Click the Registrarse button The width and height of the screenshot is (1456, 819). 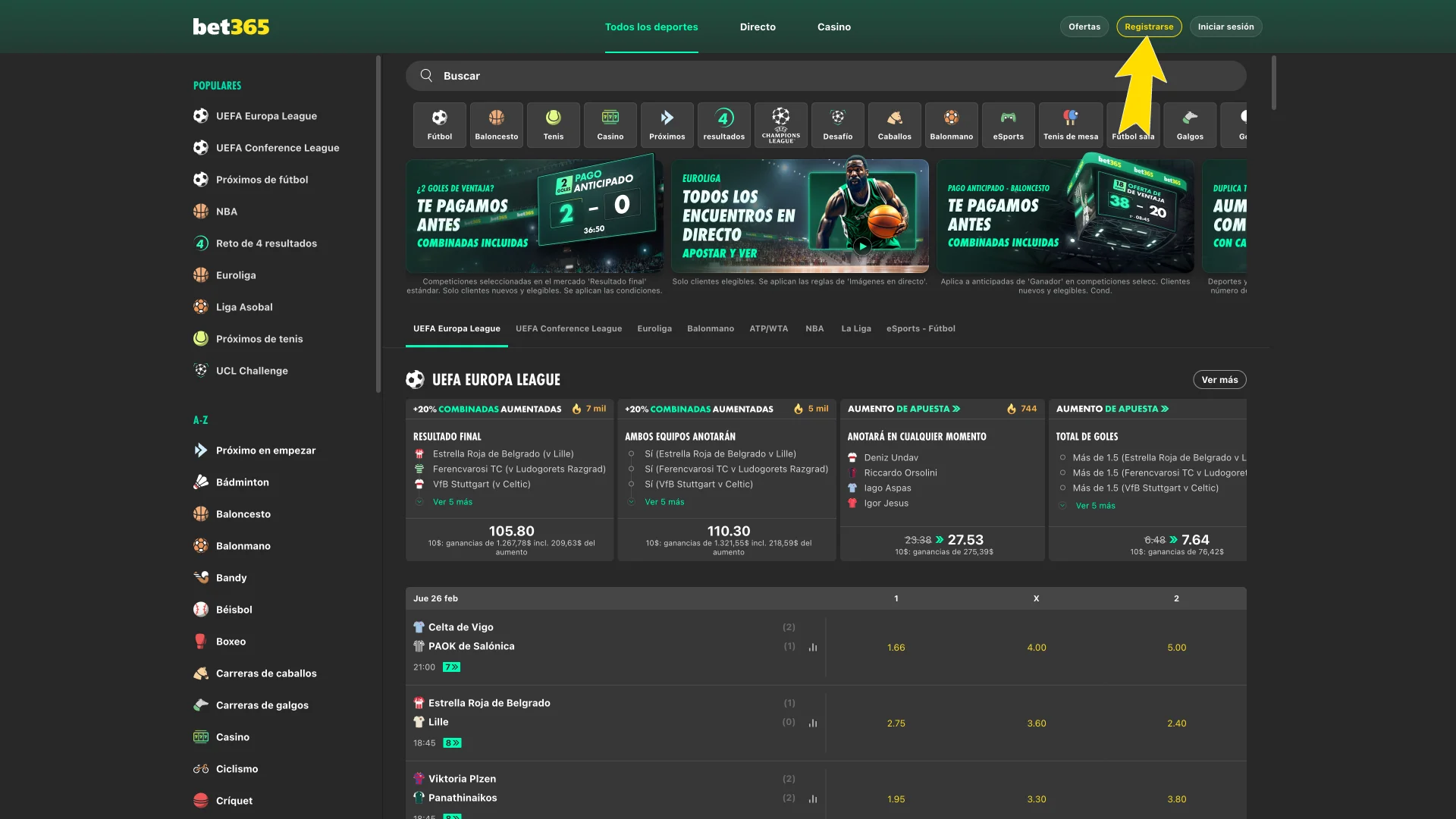point(1149,27)
